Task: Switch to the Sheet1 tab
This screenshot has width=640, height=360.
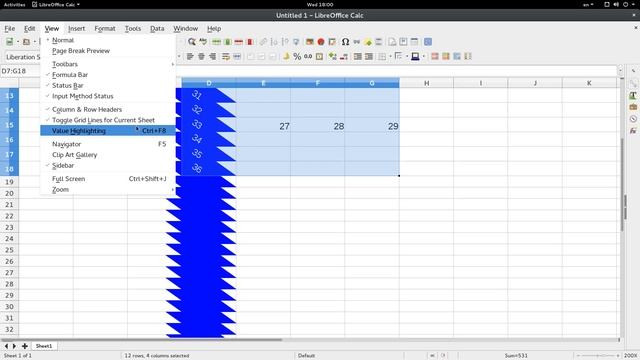Action: click(x=44, y=346)
